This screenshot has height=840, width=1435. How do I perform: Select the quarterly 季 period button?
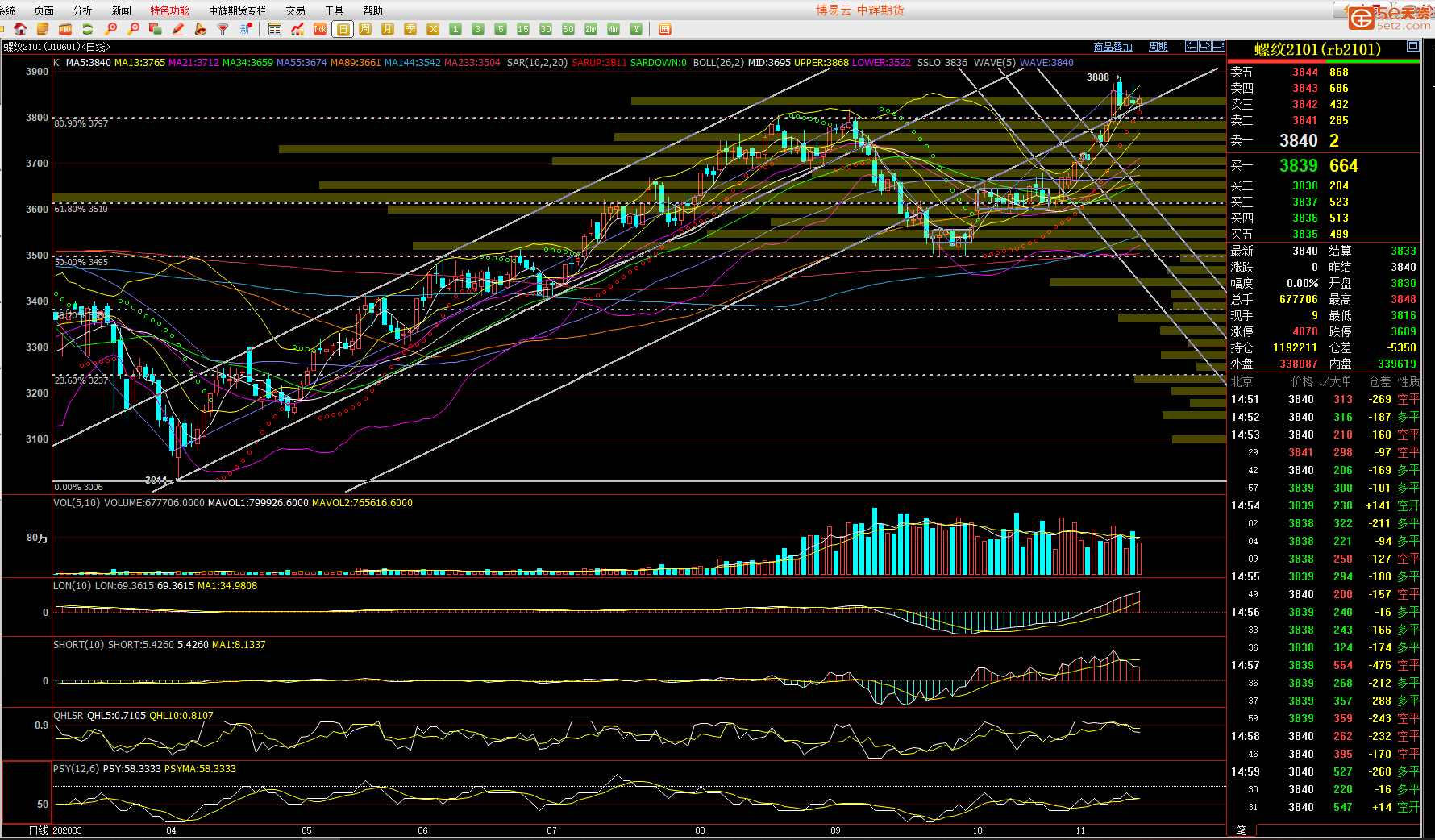[x=410, y=29]
